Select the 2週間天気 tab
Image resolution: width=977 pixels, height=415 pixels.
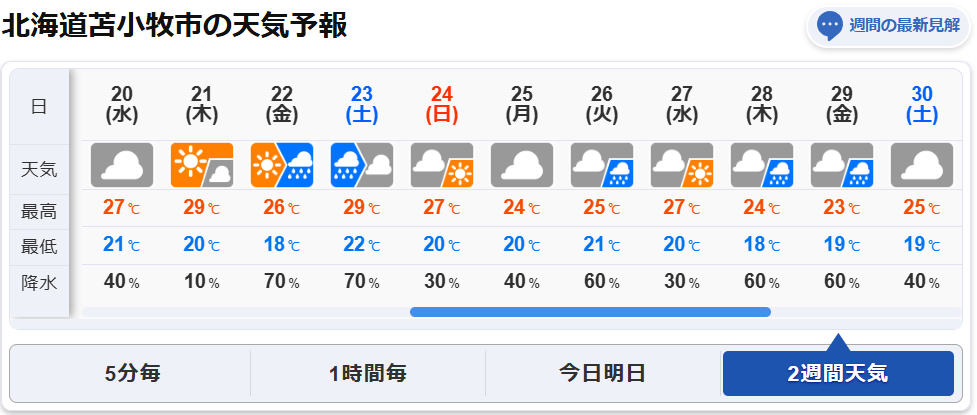coord(837,374)
